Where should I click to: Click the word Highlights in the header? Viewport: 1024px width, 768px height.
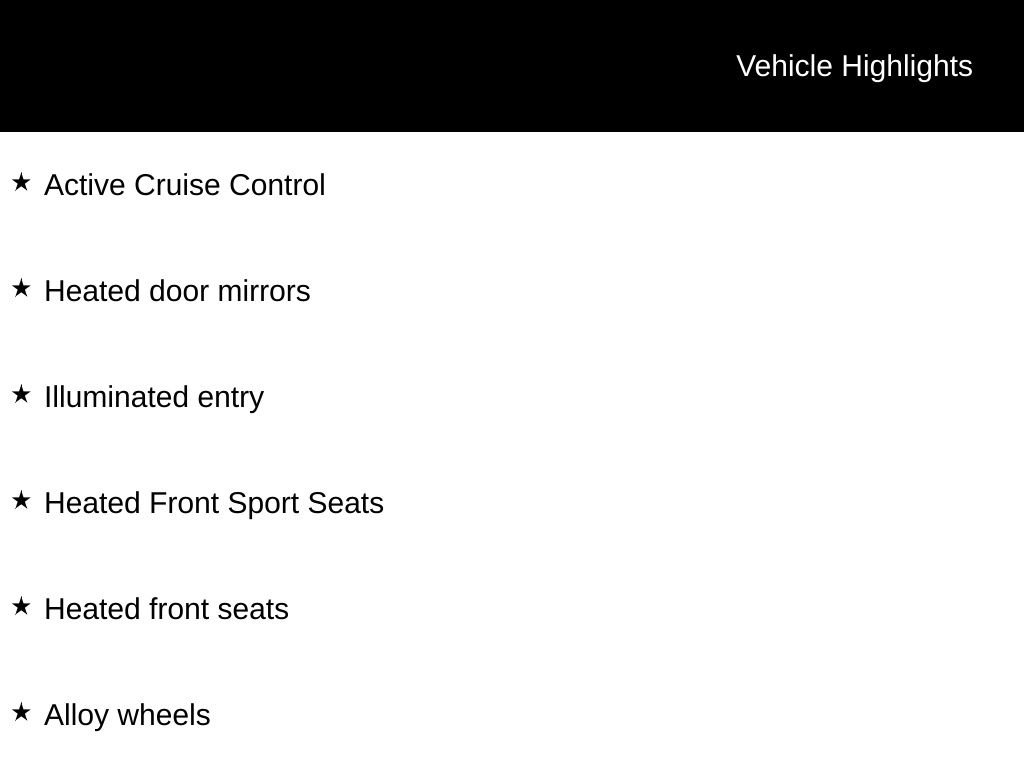(907, 66)
